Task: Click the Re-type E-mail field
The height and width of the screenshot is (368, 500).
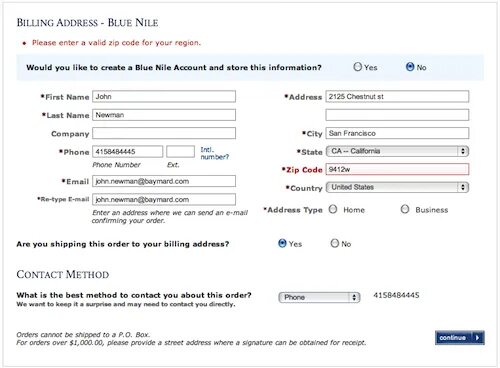Action: click(x=164, y=200)
